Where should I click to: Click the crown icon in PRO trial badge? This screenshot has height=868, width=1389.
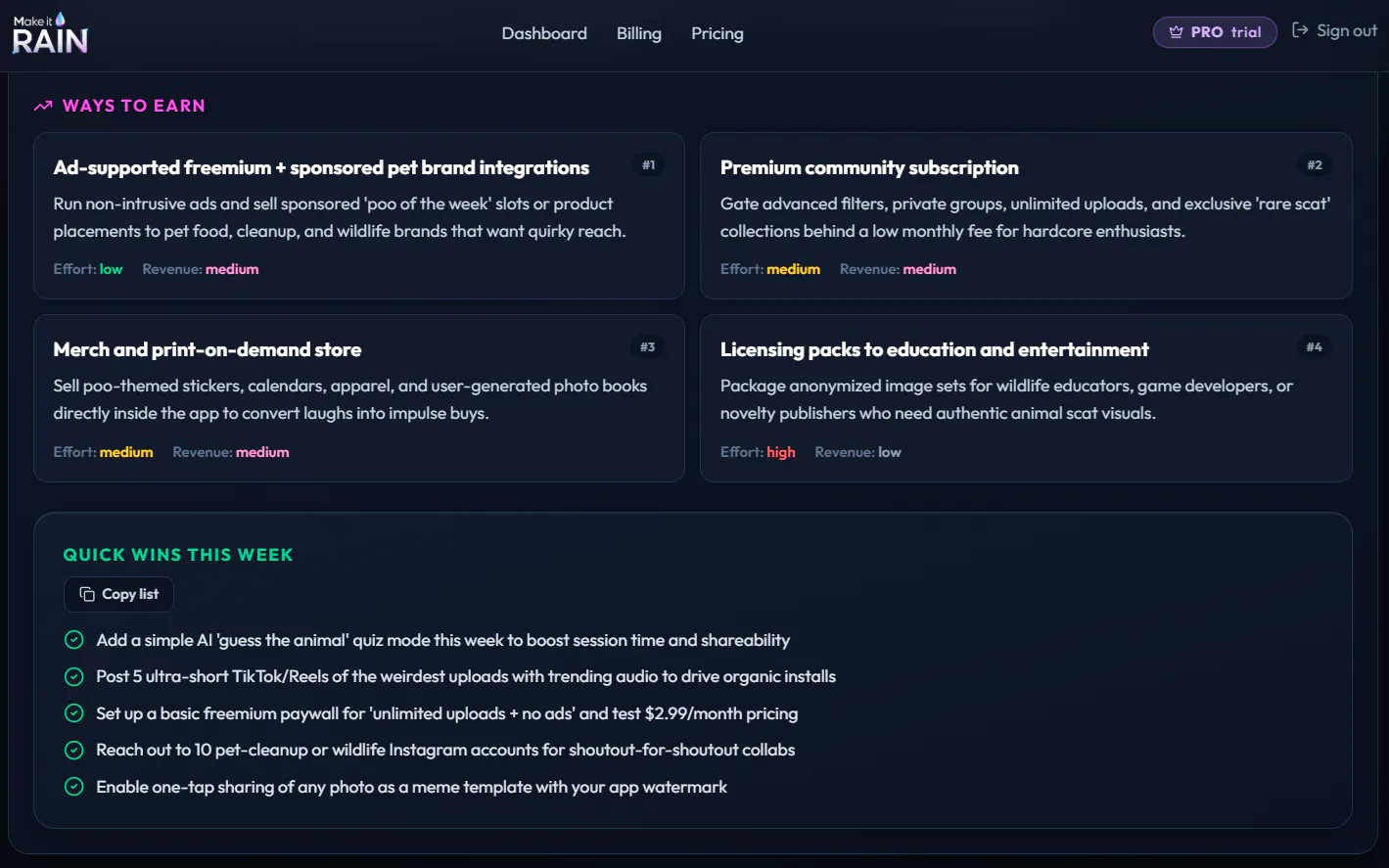(1176, 32)
